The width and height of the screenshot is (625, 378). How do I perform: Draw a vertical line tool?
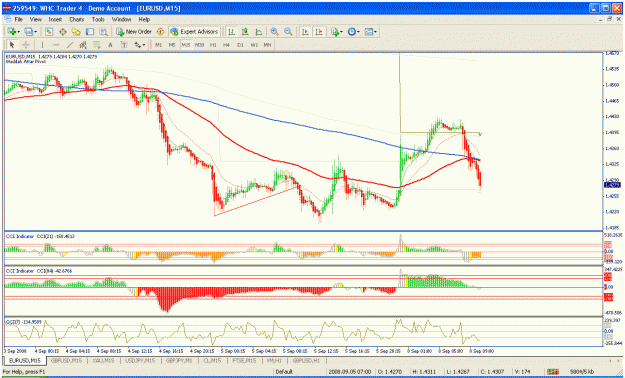(42, 45)
